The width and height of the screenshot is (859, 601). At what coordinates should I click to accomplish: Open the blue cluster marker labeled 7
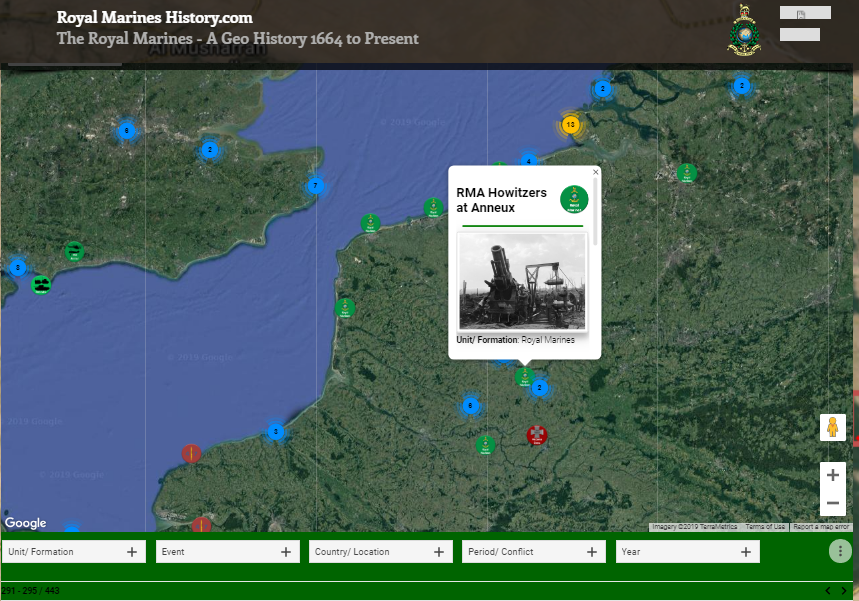(315, 186)
